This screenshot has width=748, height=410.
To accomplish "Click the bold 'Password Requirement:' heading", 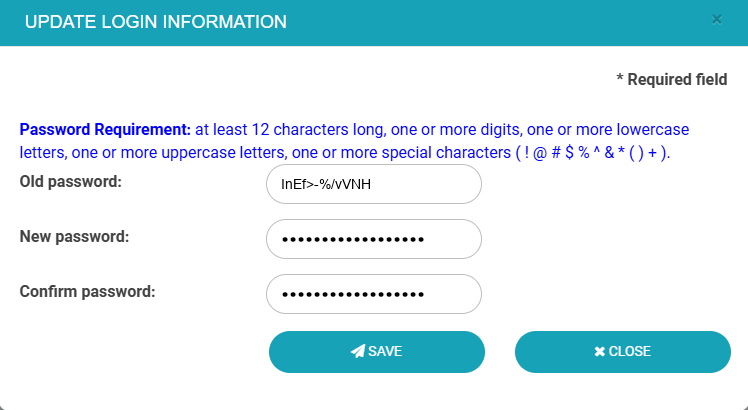I will coord(105,130).
